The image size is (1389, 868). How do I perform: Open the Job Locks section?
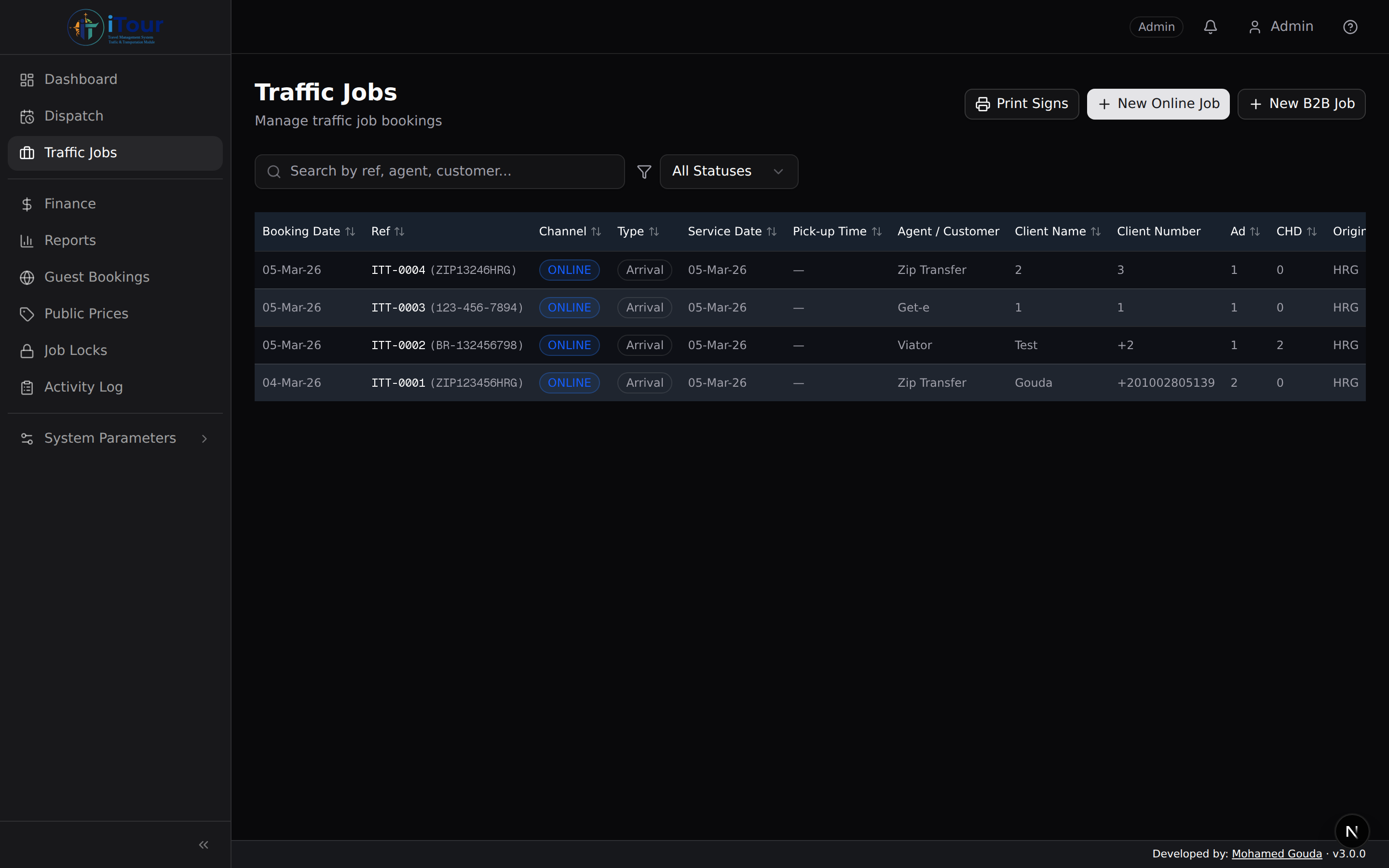[x=75, y=350]
